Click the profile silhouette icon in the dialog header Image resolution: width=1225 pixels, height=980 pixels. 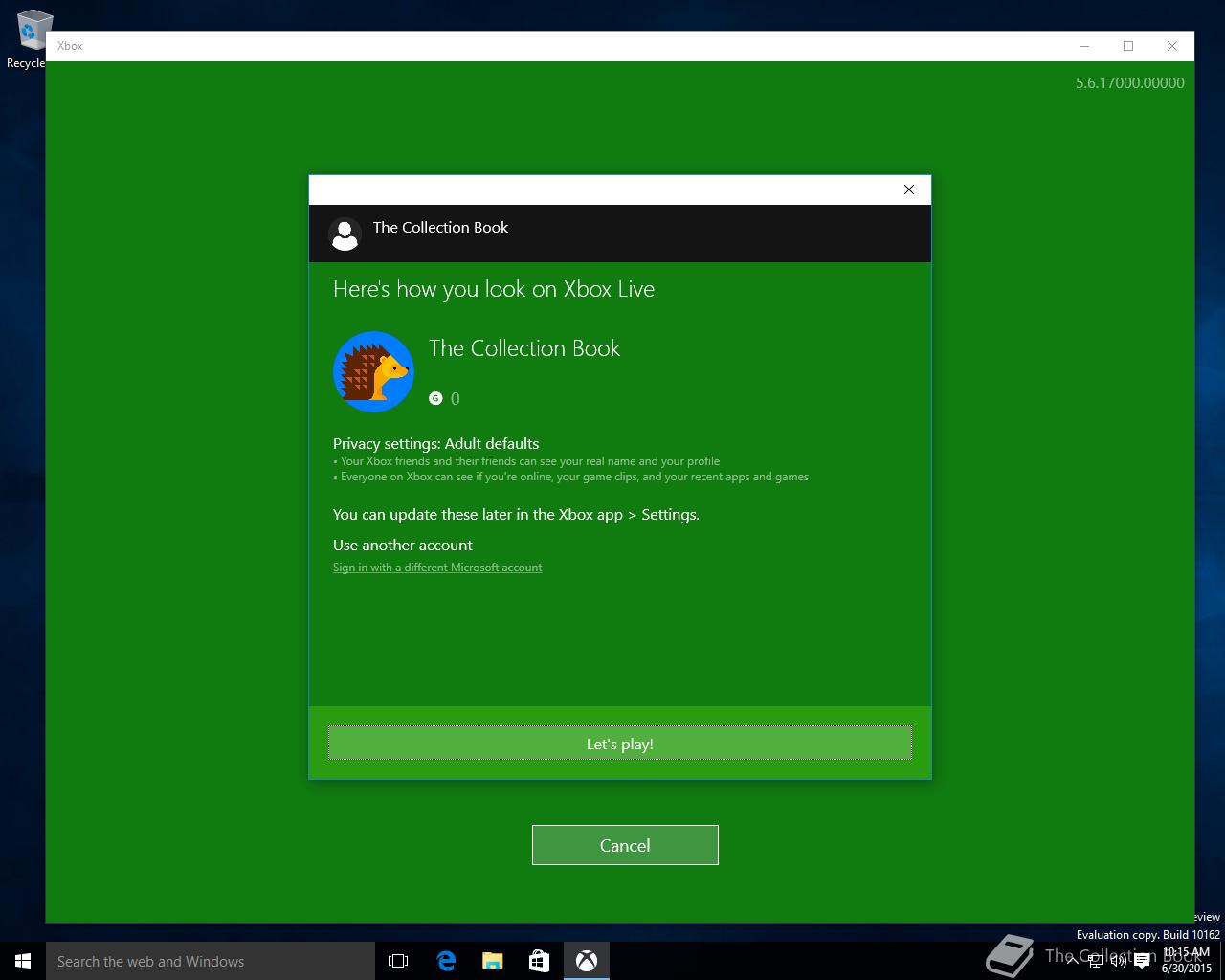coord(345,234)
